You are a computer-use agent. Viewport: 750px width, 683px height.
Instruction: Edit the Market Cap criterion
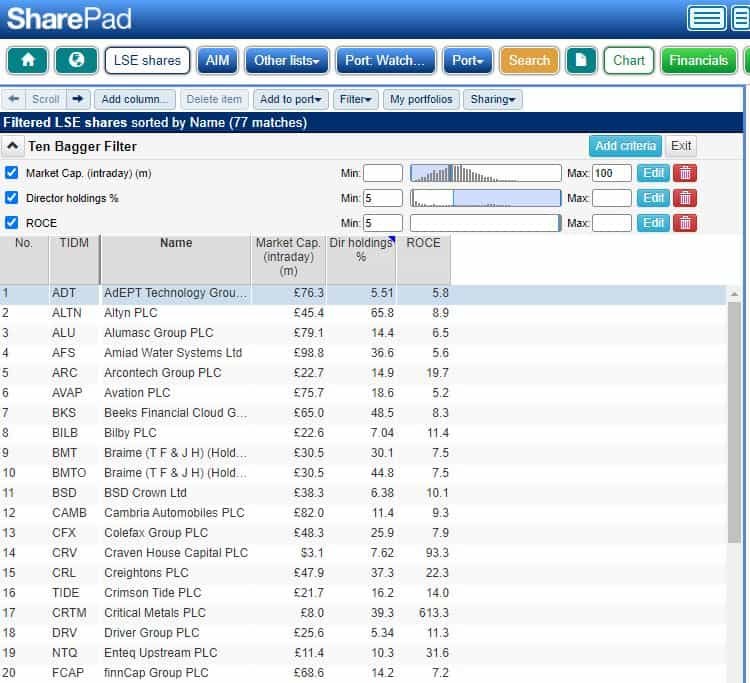653,173
